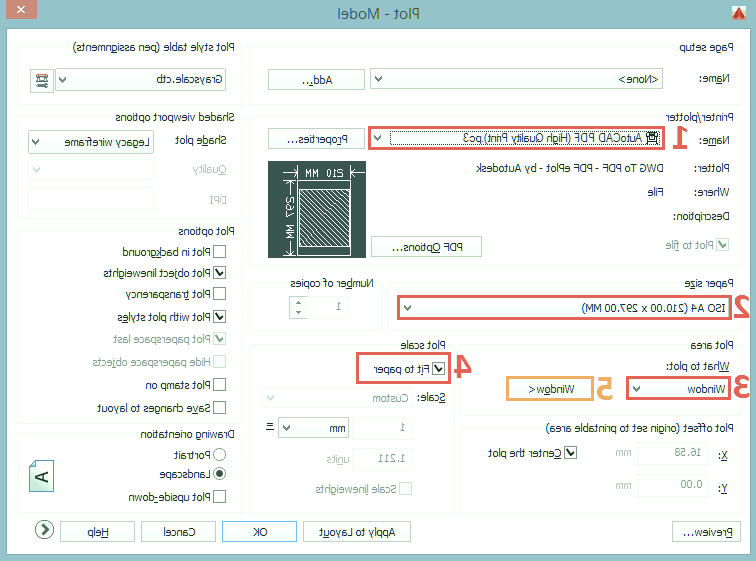Open PDF Options... button
This screenshot has width=756, height=561.
(426, 247)
